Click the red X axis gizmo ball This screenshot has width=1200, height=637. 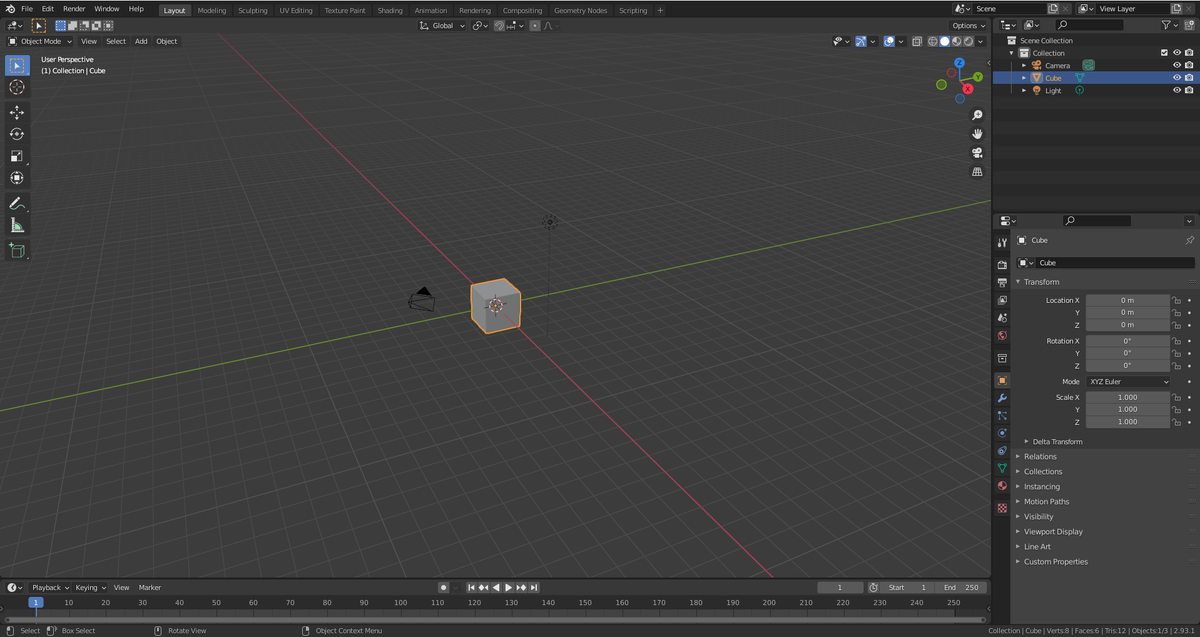tap(968, 89)
